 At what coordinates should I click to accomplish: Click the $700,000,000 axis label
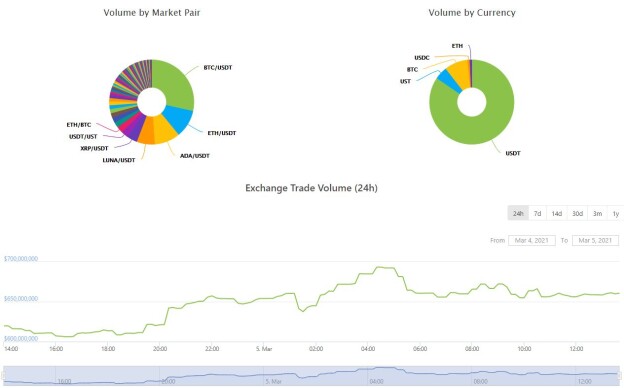pos(21,259)
